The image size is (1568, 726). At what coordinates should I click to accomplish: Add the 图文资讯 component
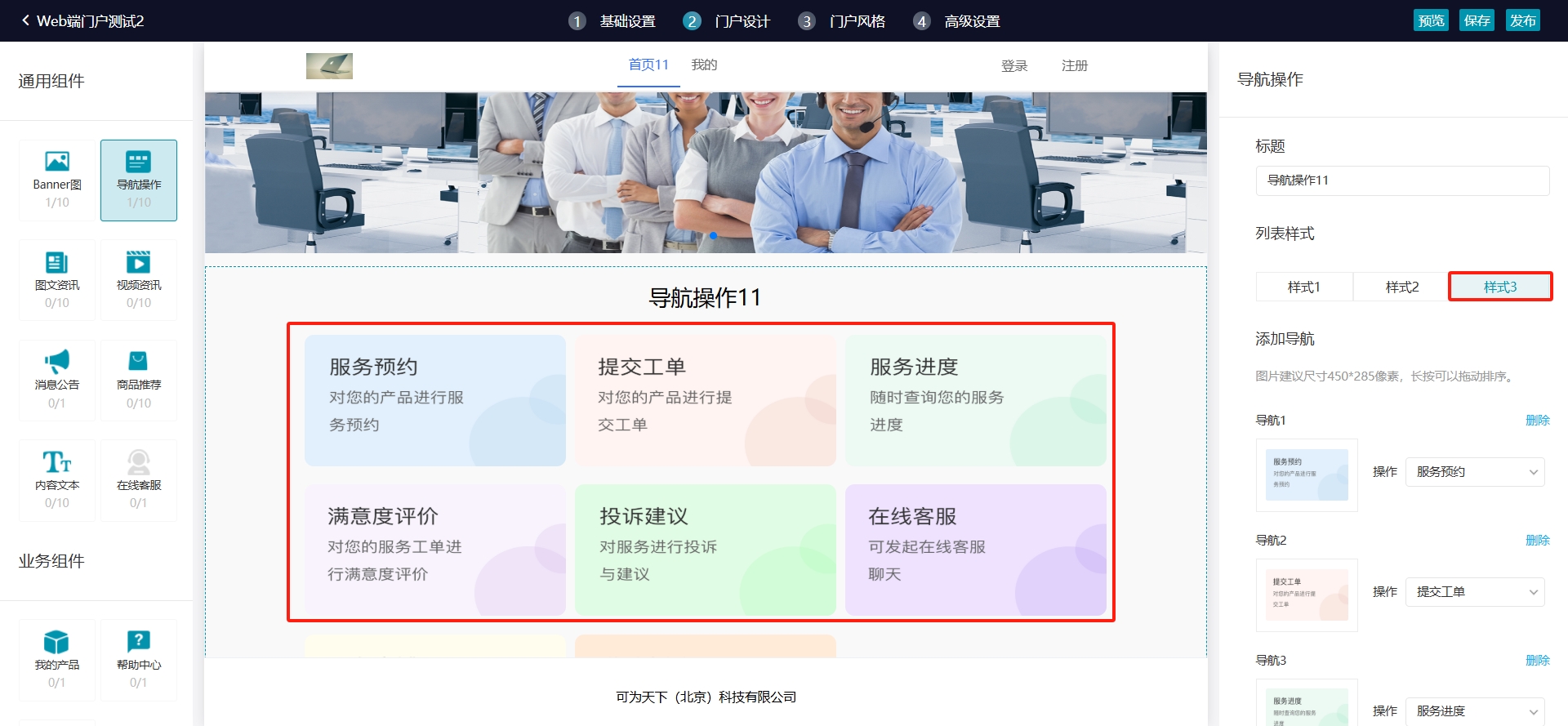coord(57,280)
